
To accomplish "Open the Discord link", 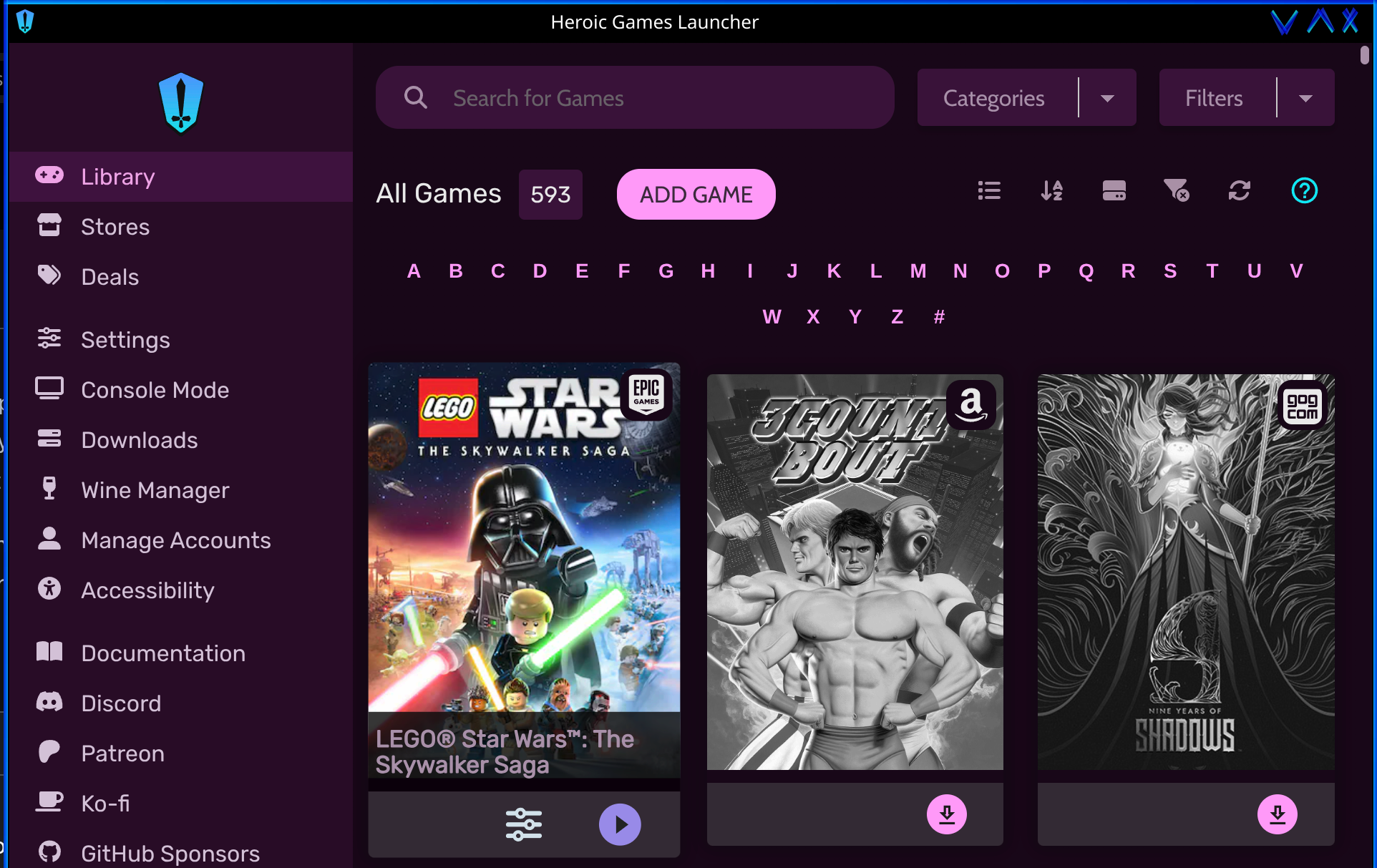I will (181, 703).
